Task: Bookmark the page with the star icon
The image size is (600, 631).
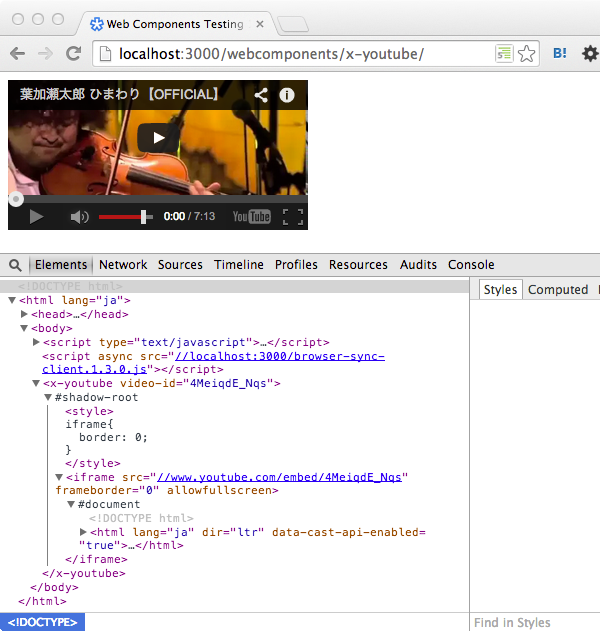Action: tap(526, 54)
